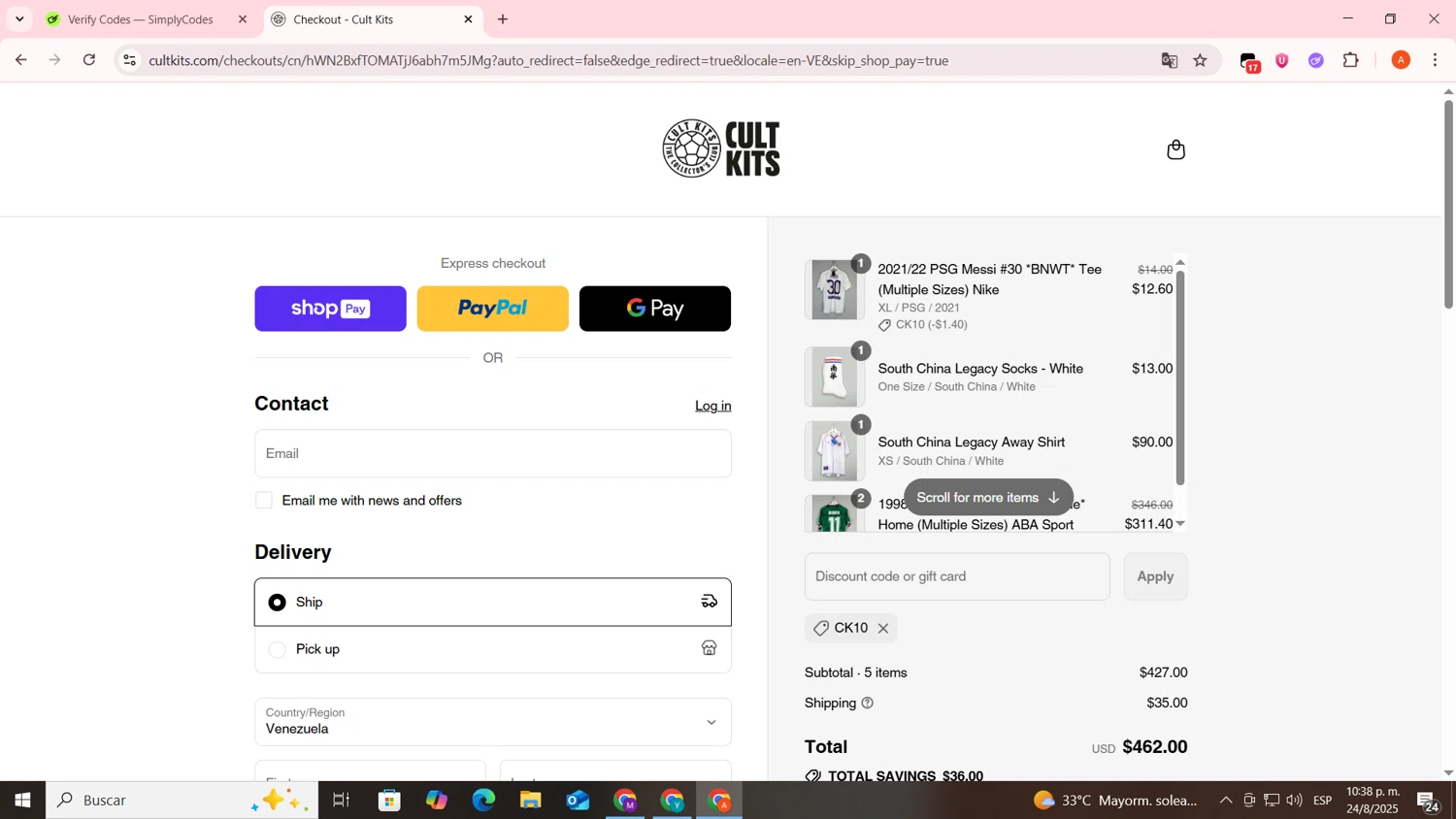
Task: Pay with PayPal button
Action: point(493,309)
